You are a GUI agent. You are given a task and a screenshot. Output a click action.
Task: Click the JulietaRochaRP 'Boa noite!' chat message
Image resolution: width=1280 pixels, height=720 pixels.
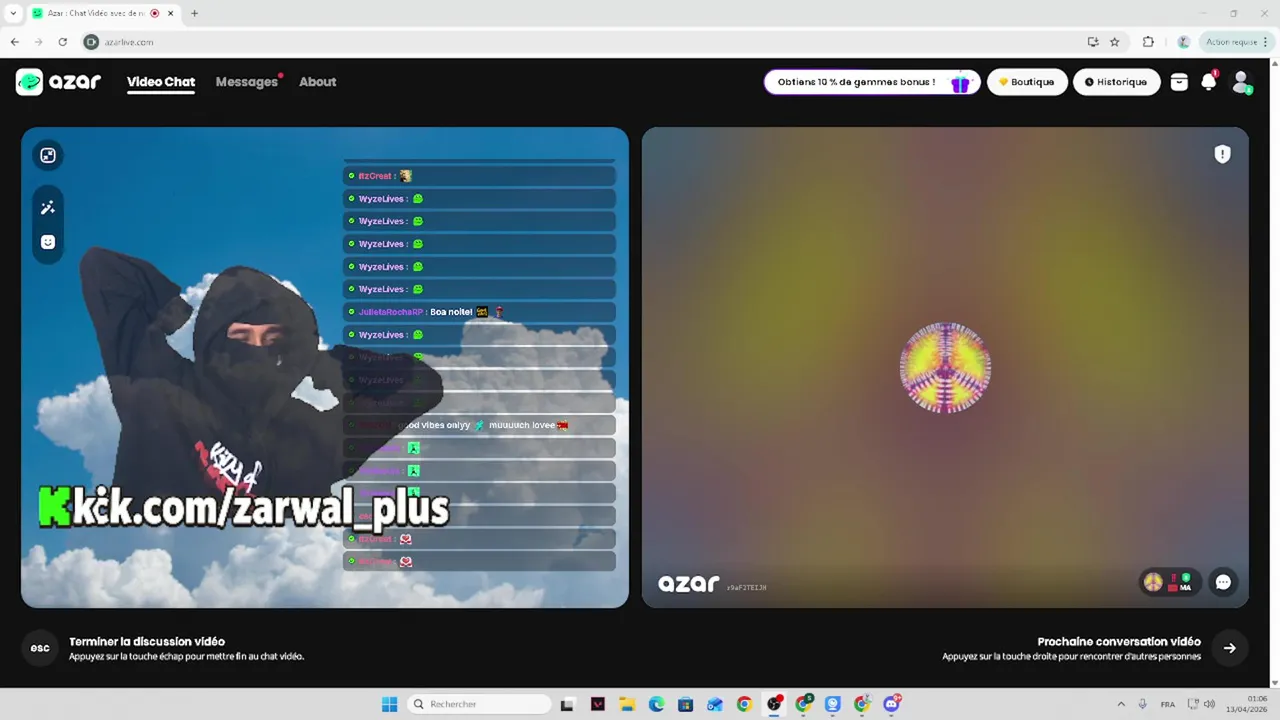479,312
